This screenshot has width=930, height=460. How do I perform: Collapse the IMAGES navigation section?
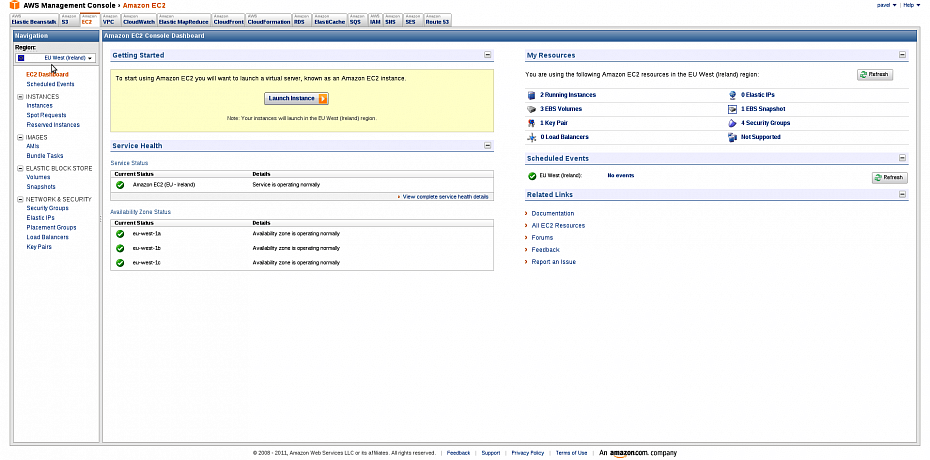pos(20,138)
